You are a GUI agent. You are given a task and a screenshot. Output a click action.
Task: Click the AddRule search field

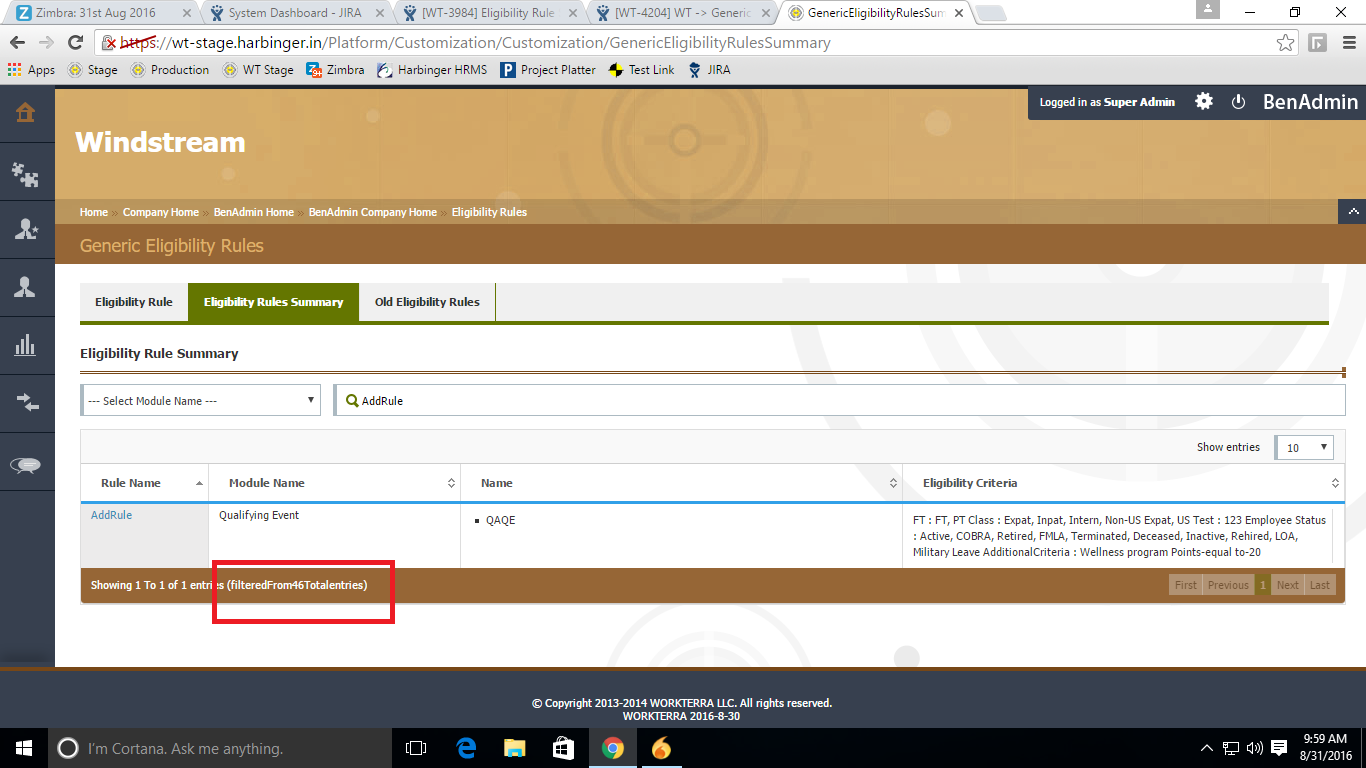(x=840, y=400)
